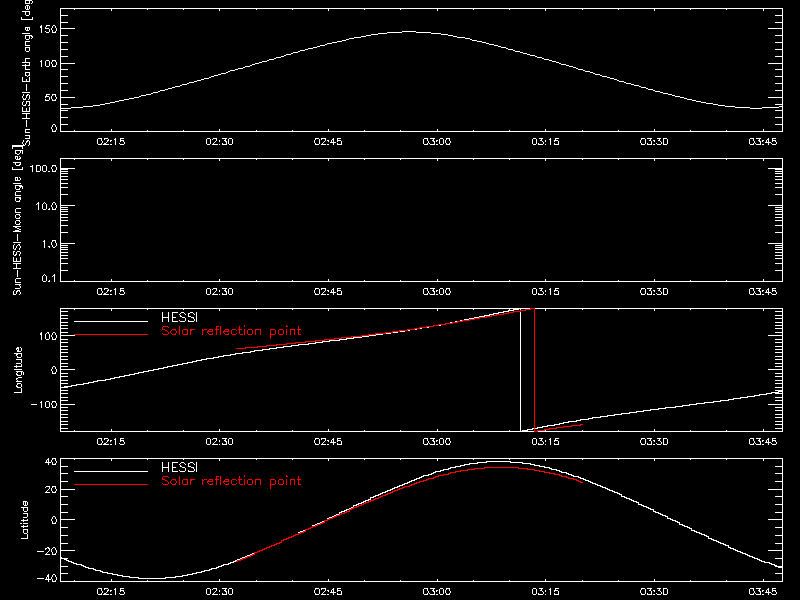800x600 pixels.
Task: Click the Sun-HESSI-Earth angle axis title
Action: (x=27, y=71)
